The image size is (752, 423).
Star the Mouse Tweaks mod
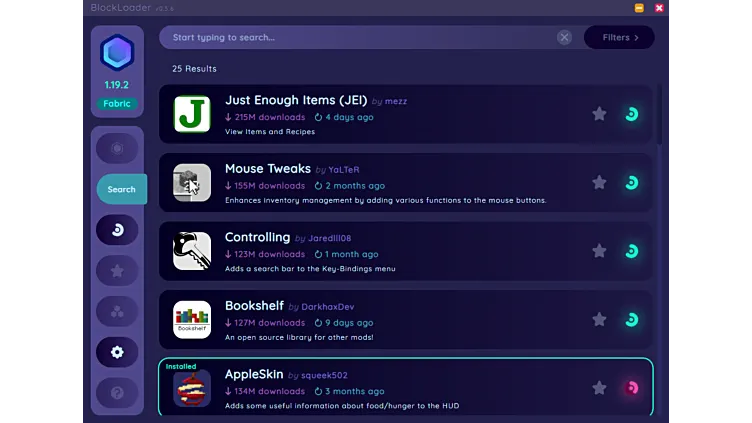click(599, 183)
